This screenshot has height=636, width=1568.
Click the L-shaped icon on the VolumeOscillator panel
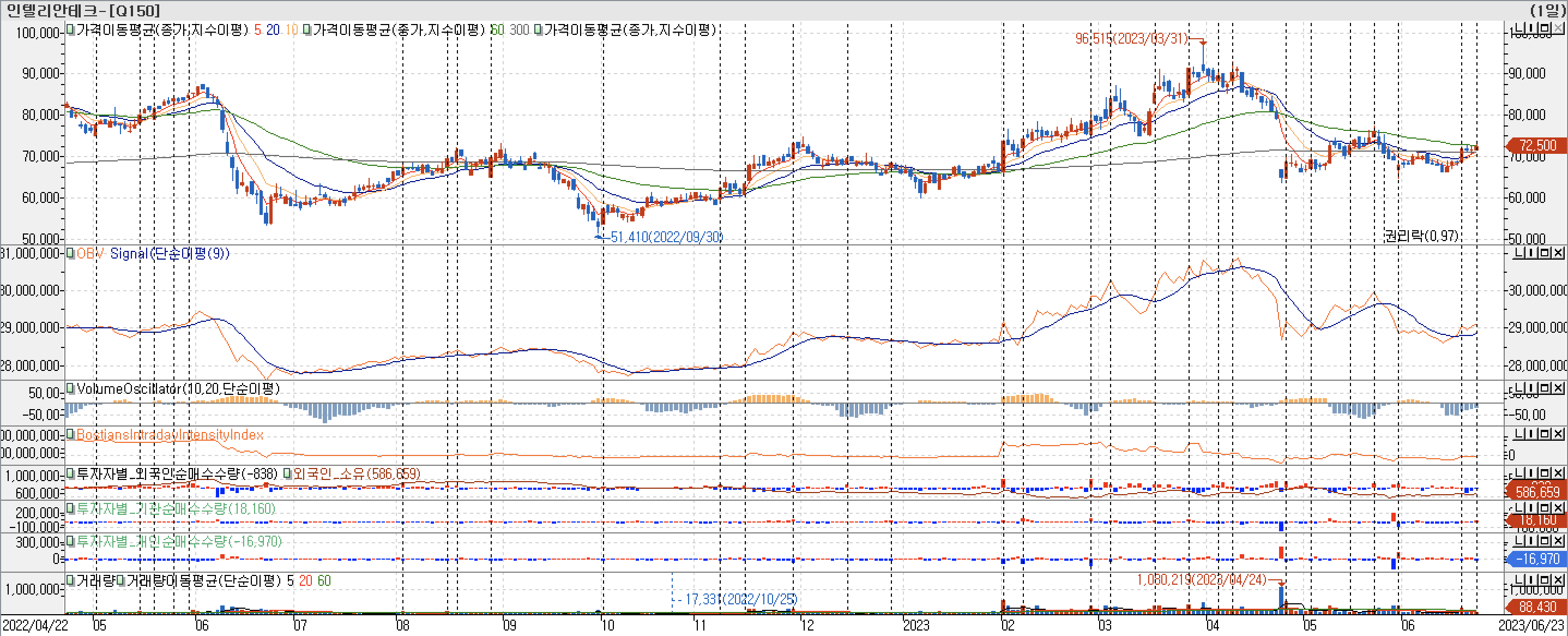tap(1519, 388)
